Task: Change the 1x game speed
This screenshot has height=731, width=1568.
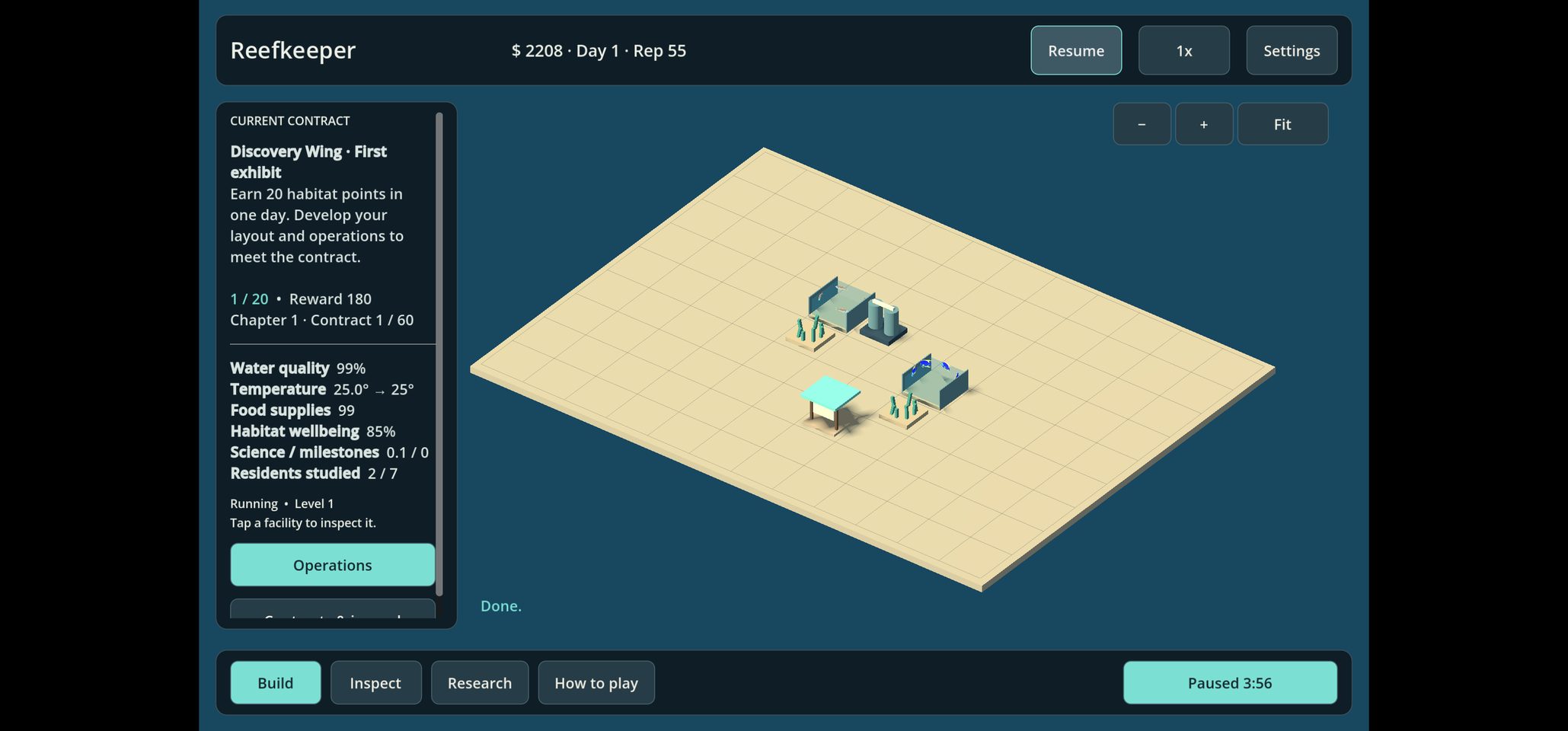Action: pos(1183,50)
